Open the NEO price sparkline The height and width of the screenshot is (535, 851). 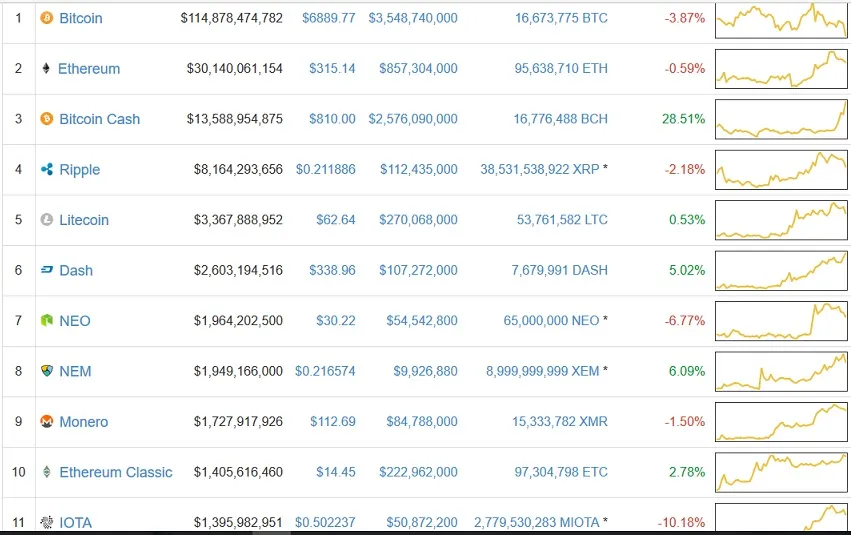[x=781, y=321]
